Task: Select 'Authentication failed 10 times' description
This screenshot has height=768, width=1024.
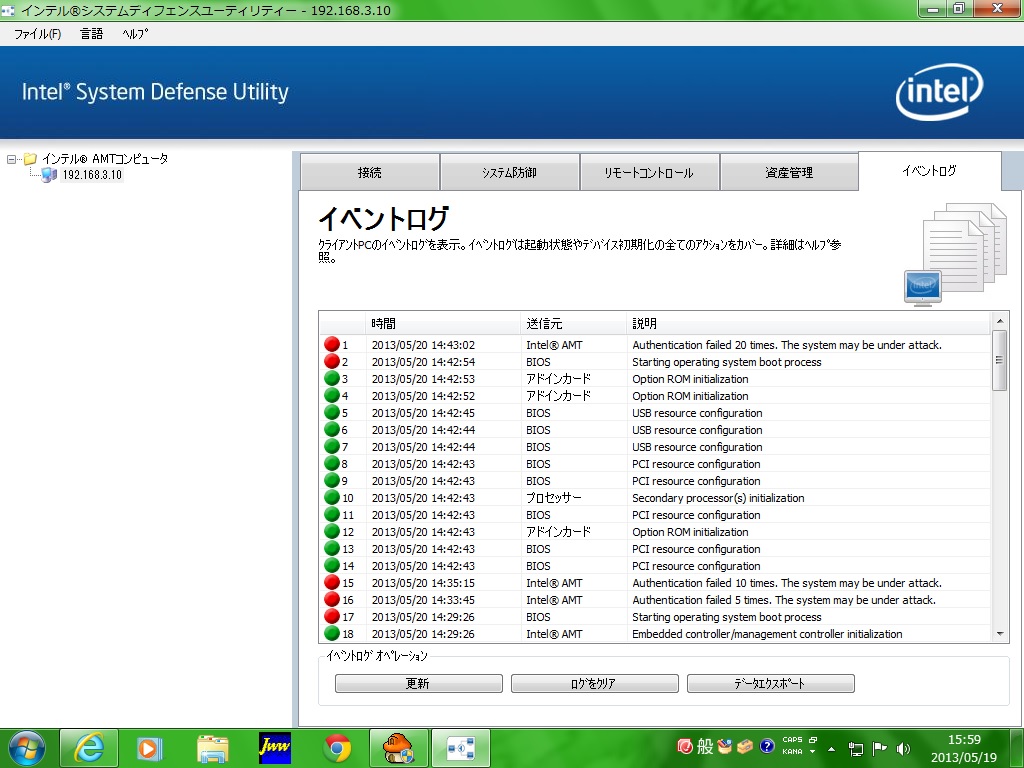Action: point(787,583)
